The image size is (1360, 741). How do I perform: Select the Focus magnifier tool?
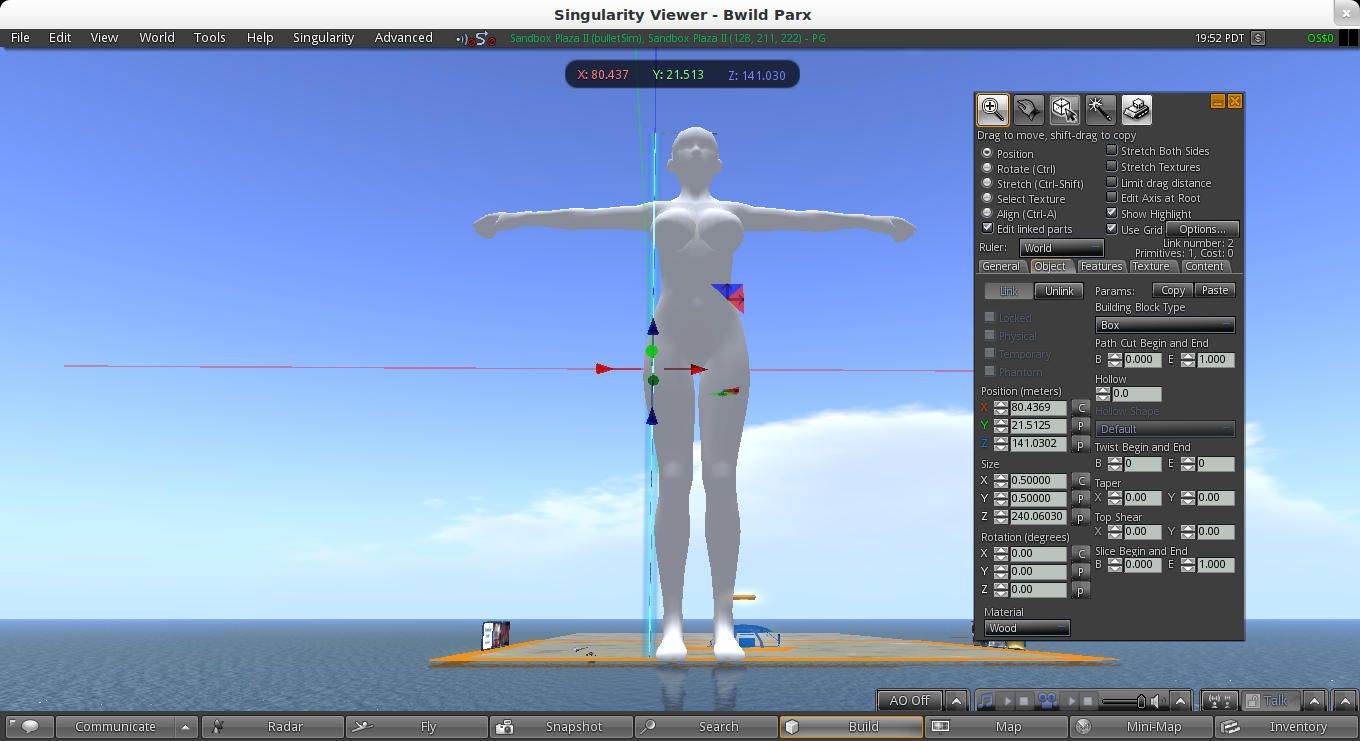point(993,109)
